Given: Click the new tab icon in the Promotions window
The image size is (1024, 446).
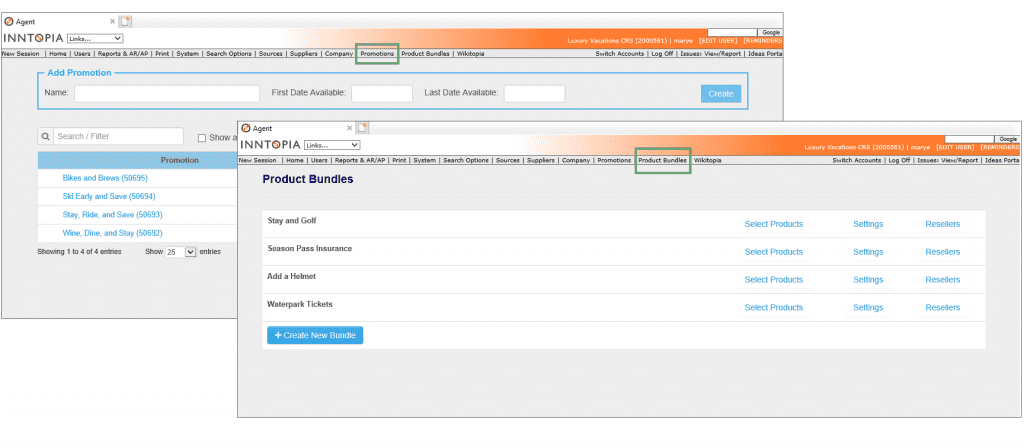Looking at the screenshot, I should pos(126,21).
